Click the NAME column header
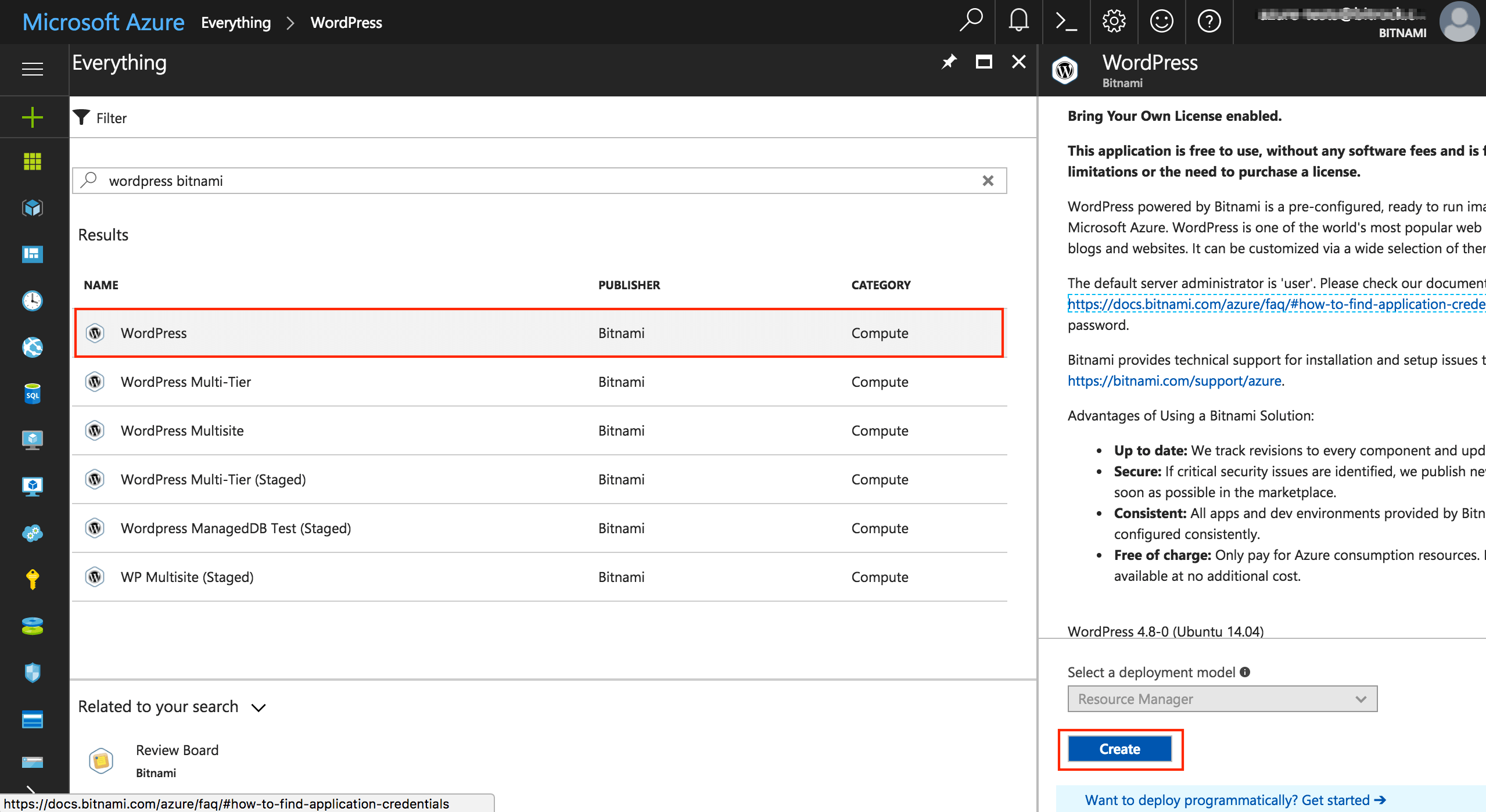1486x812 pixels. [101, 285]
